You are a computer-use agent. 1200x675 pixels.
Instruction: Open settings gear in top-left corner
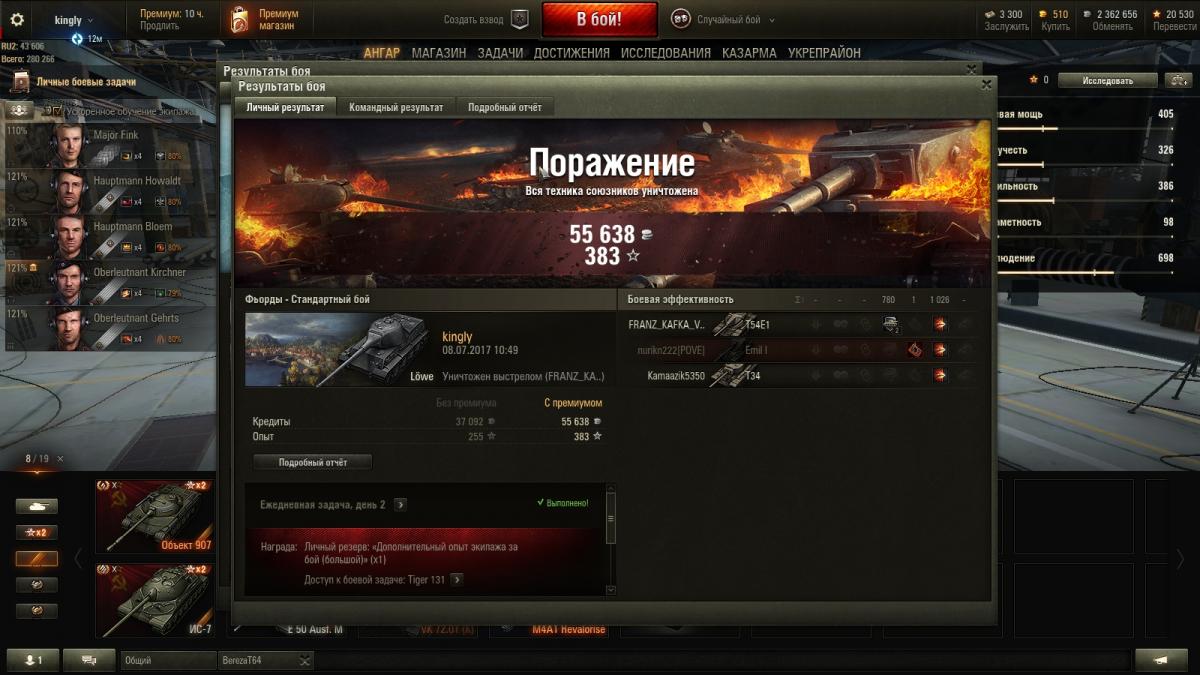tap(16, 19)
